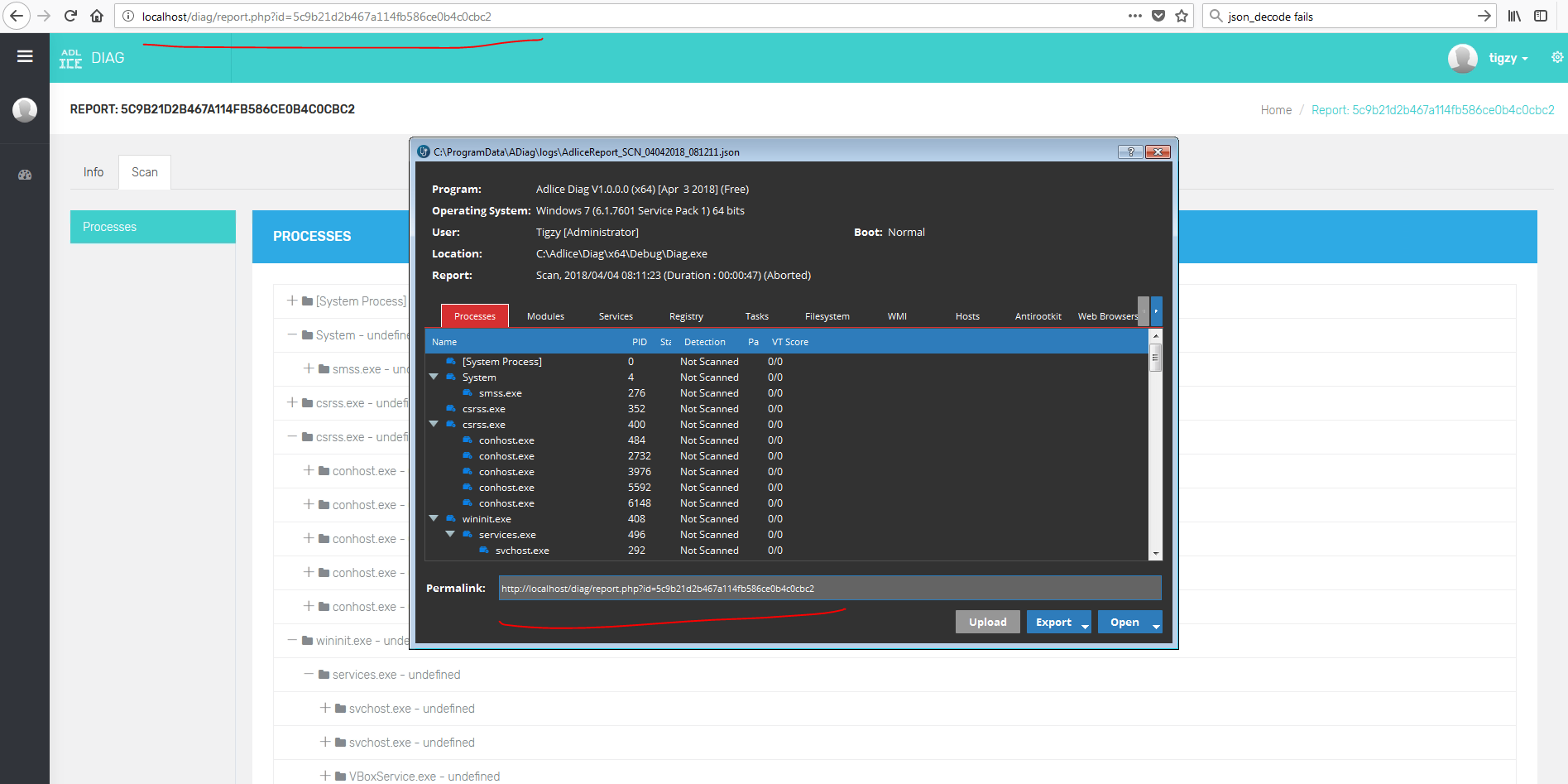Collapse wininit.exe in the web tree
The height and width of the screenshot is (784, 1568).
[292, 640]
